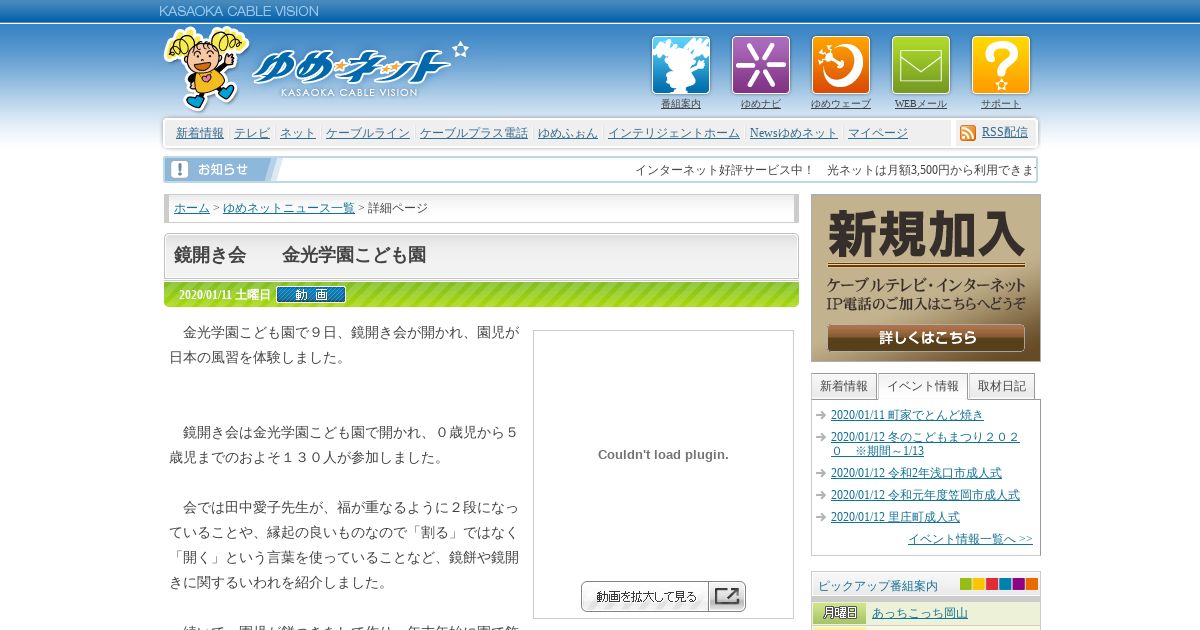Screen dimensions: 1200x630
Task: Open the ゆめウェーブ orange icon
Action: (x=841, y=65)
